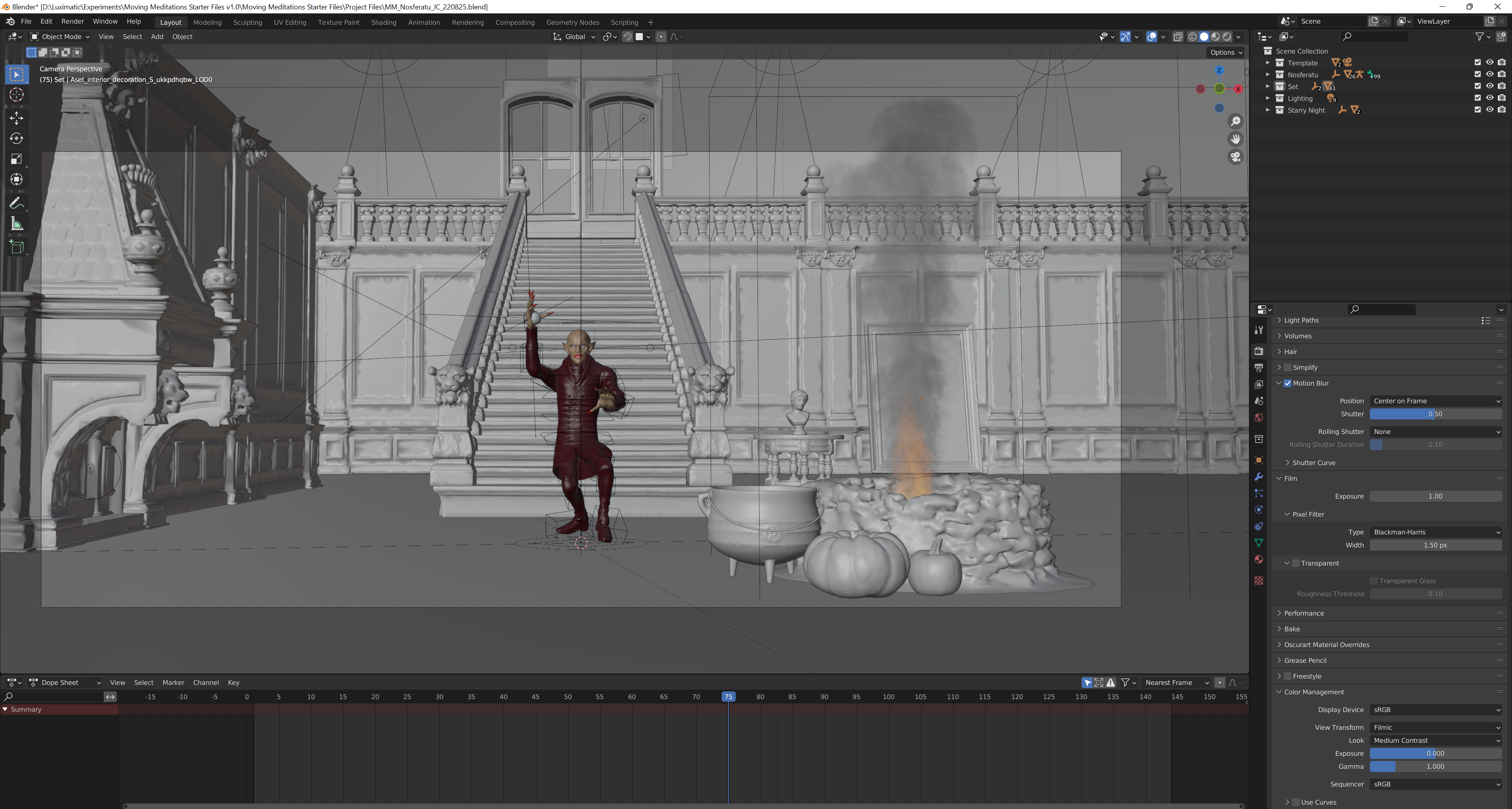
Task: Select the Rotate tool
Action: (17, 139)
